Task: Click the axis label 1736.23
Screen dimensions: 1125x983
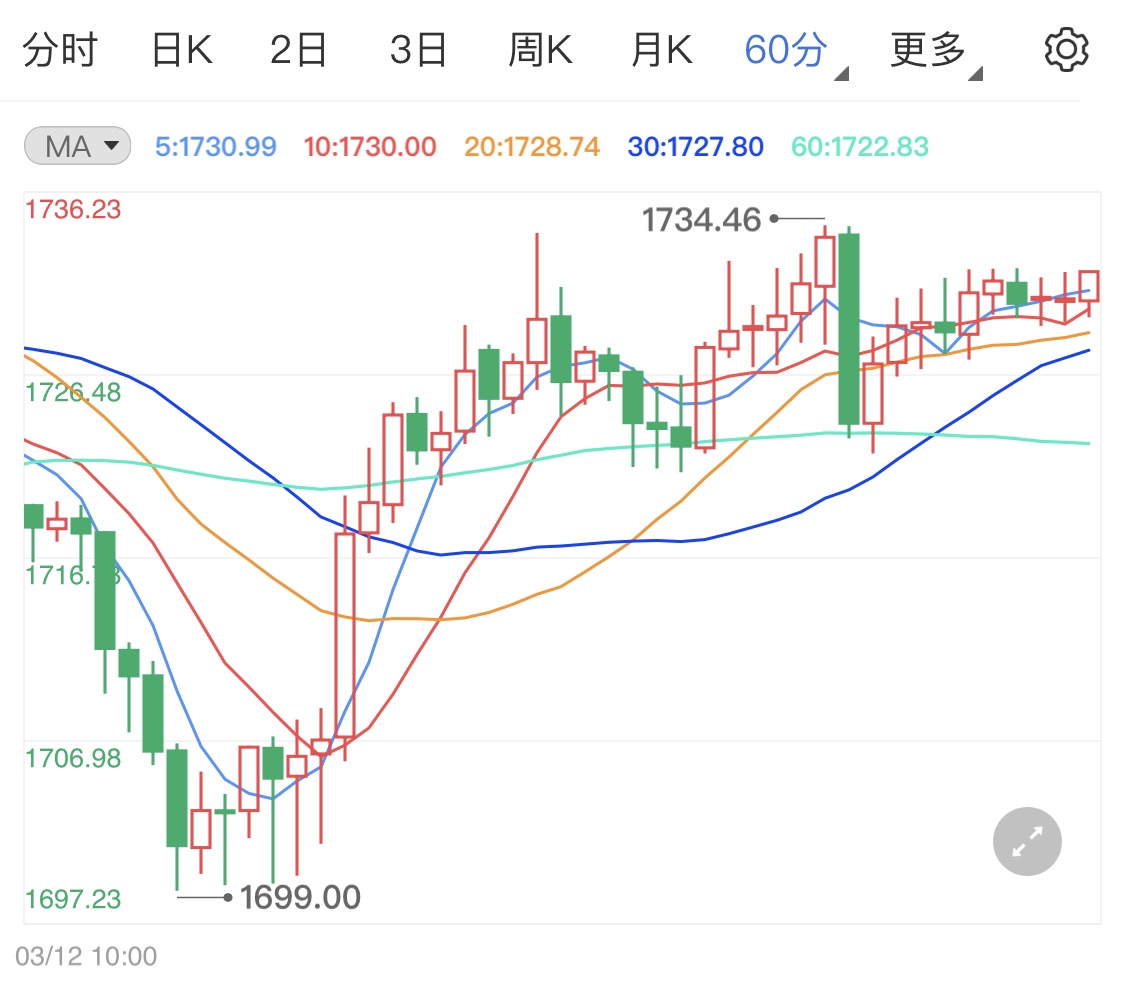Action: pyautogui.click(x=73, y=210)
